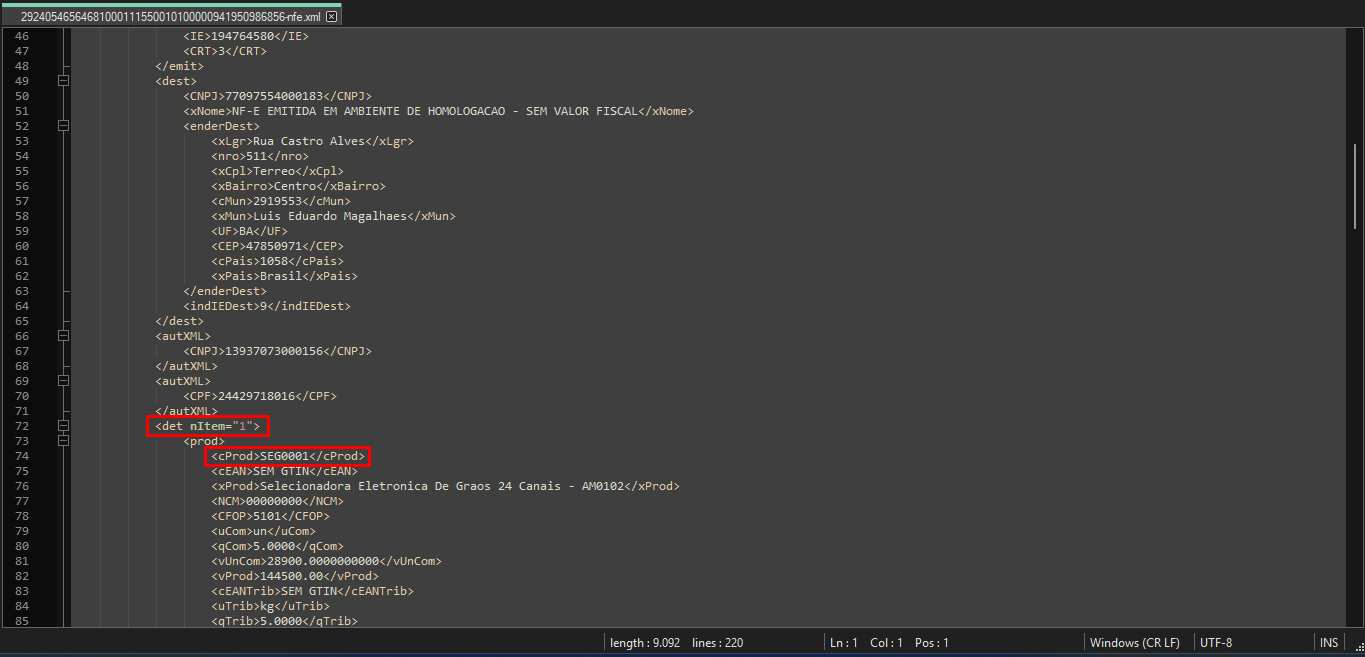Viewport: 1365px width, 657px height.
Task: Fold the second autXML block at line 69
Action: [x=64, y=381]
